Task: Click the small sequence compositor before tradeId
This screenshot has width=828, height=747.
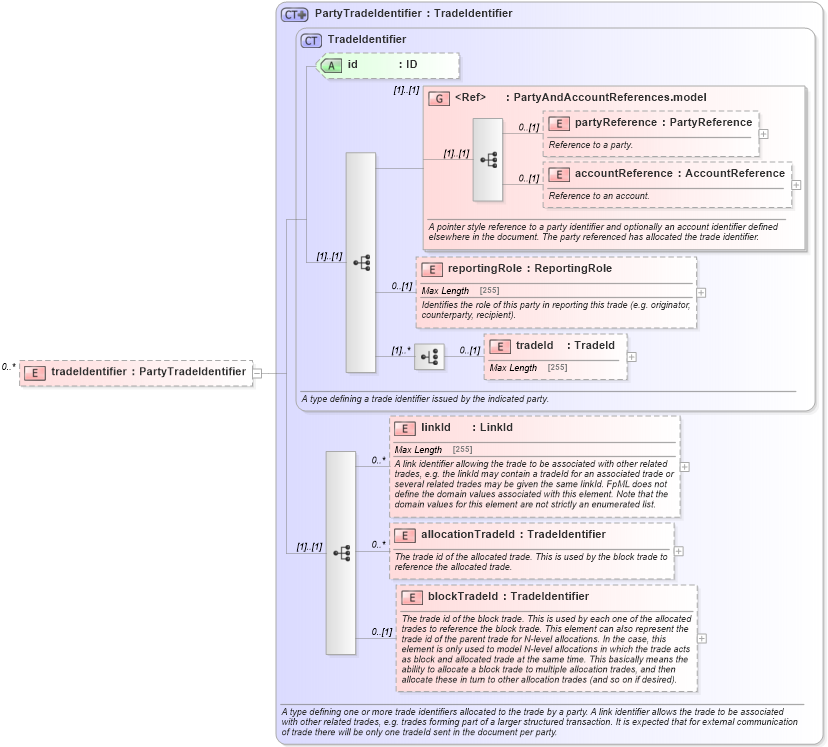Action: (429, 357)
